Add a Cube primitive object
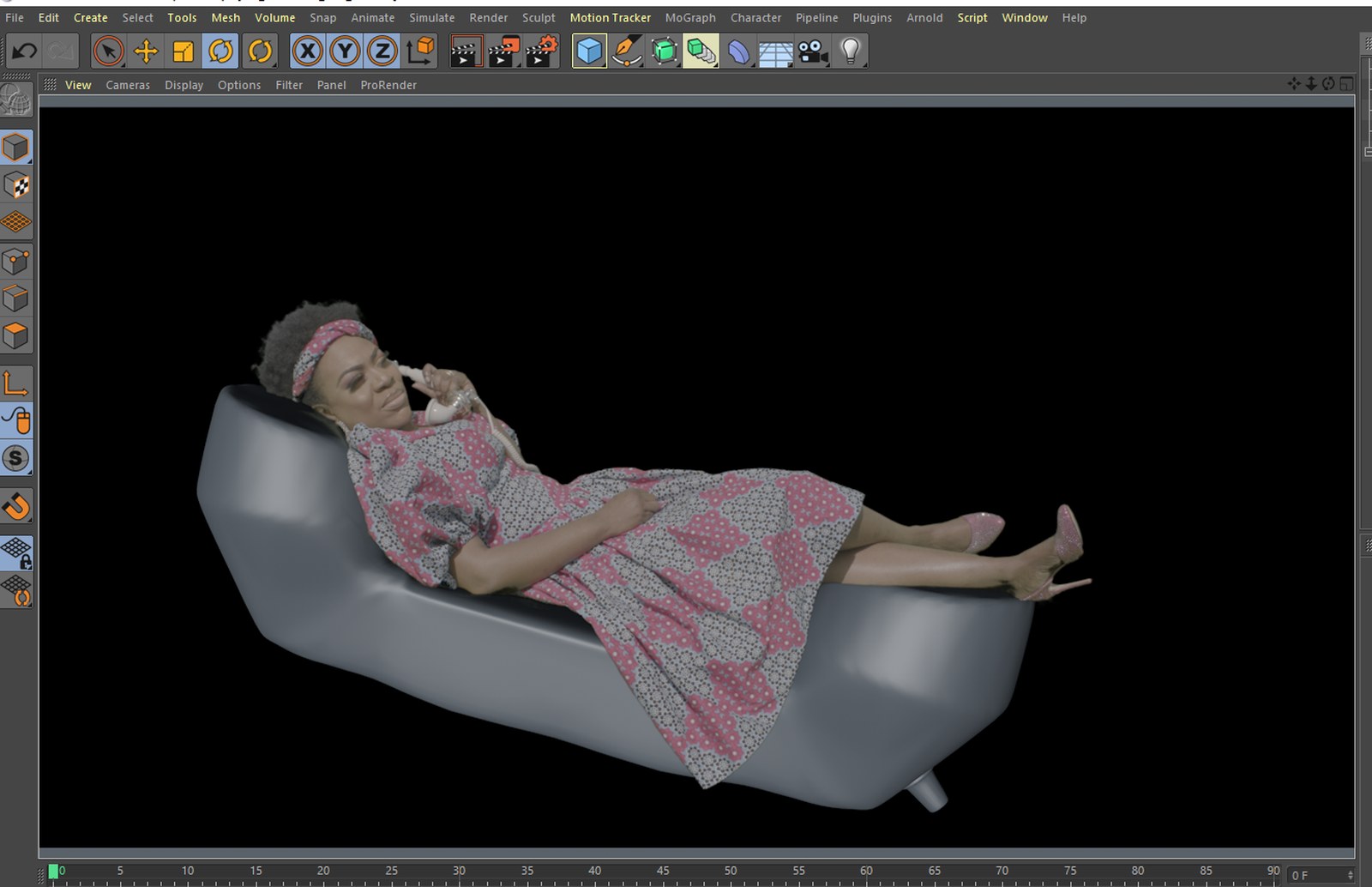This screenshot has width=1372, height=887. tap(589, 51)
